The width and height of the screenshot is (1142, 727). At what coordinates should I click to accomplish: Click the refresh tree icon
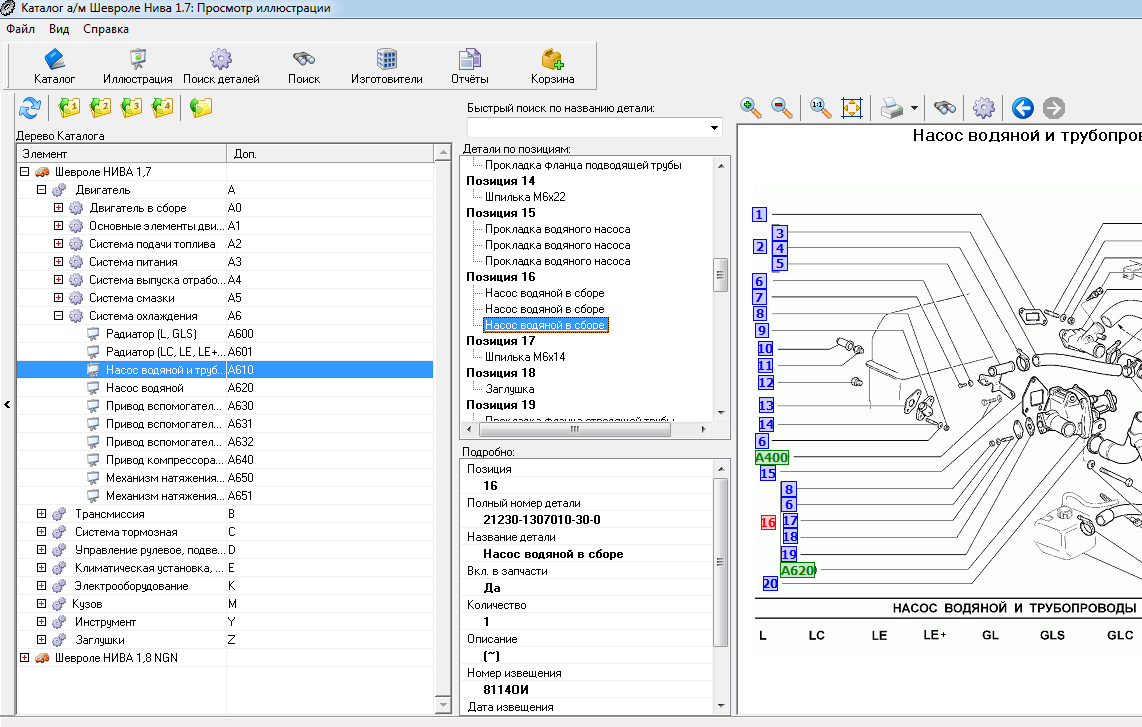tap(30, 108)
